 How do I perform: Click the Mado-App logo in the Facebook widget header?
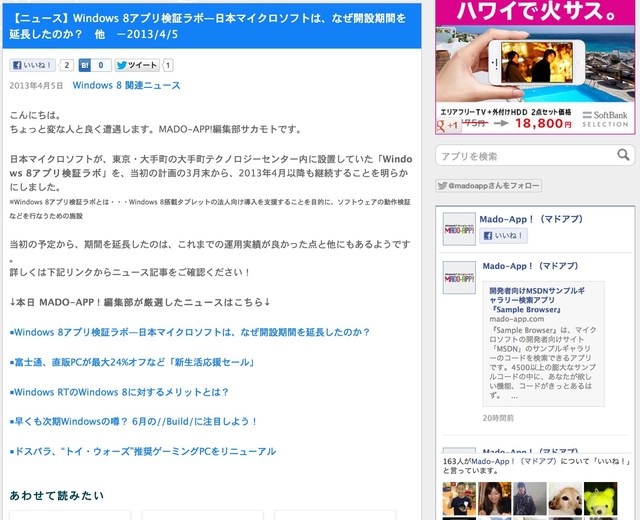tap(459, 229)
